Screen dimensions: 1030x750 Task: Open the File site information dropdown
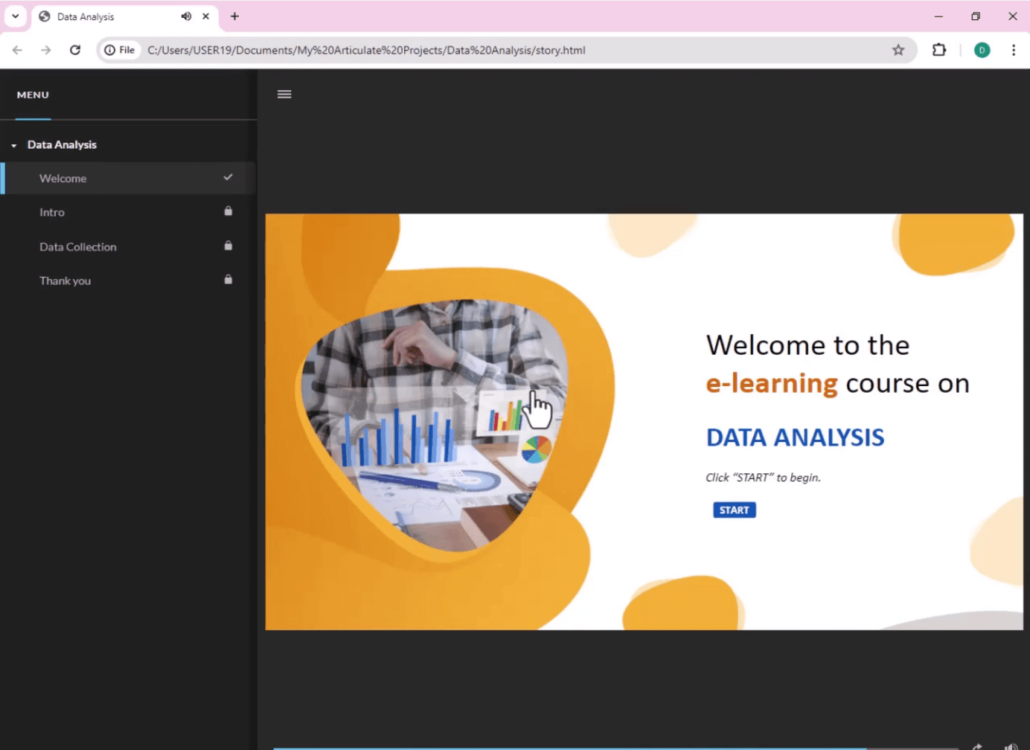119,49
